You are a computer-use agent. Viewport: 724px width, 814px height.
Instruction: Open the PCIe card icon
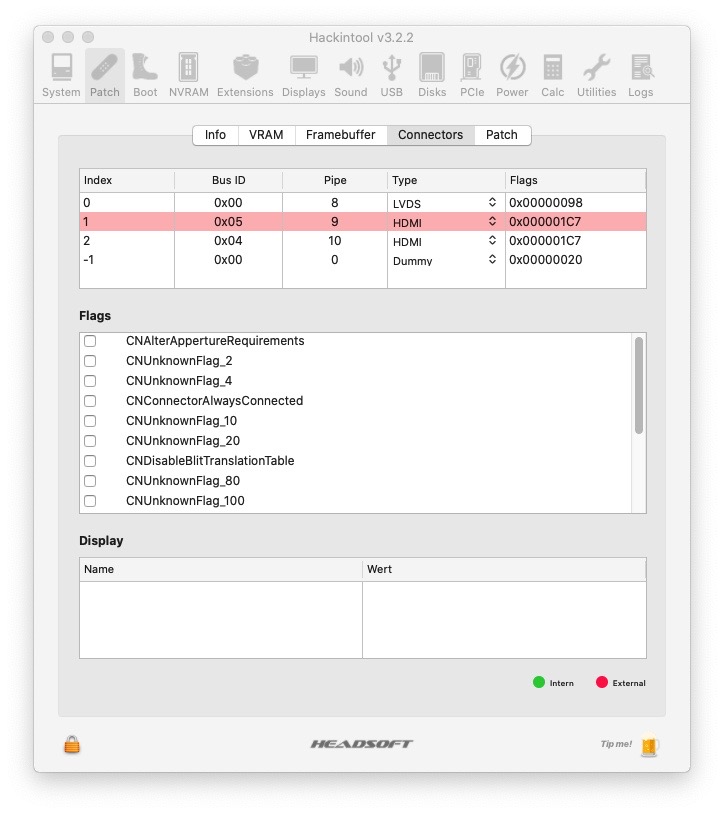[472, 67]
